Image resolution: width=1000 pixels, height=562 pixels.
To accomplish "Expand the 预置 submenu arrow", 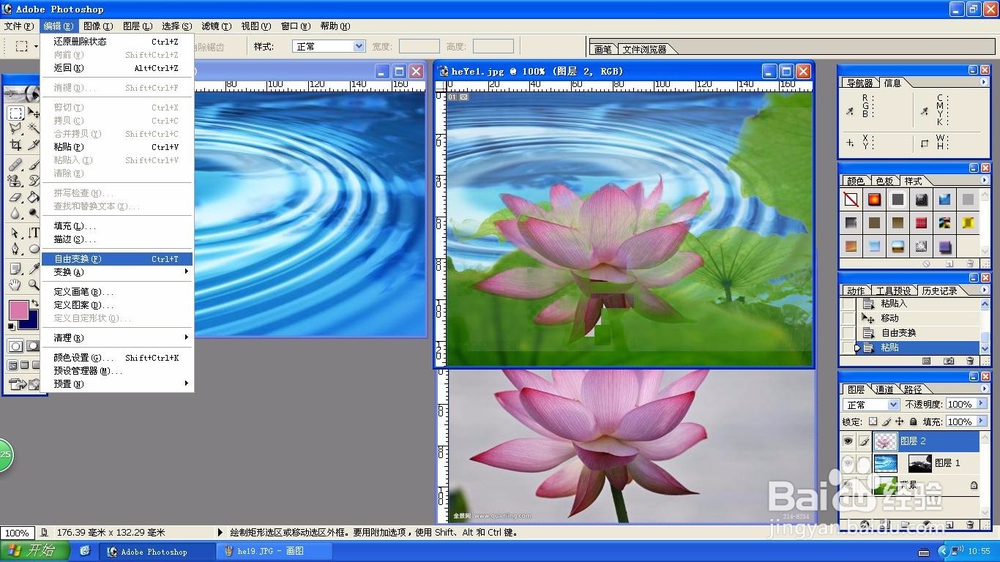I will tap(186, 383).
